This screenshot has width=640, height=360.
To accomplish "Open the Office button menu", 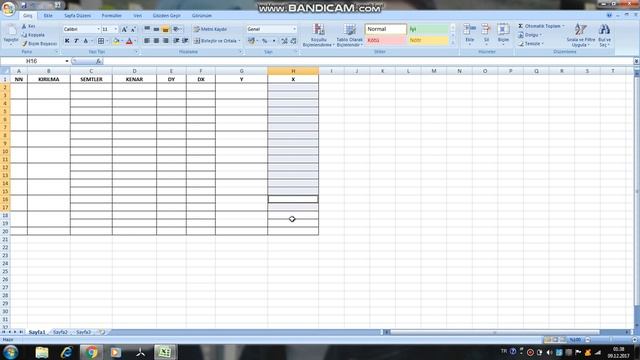I will pos(8,8).
